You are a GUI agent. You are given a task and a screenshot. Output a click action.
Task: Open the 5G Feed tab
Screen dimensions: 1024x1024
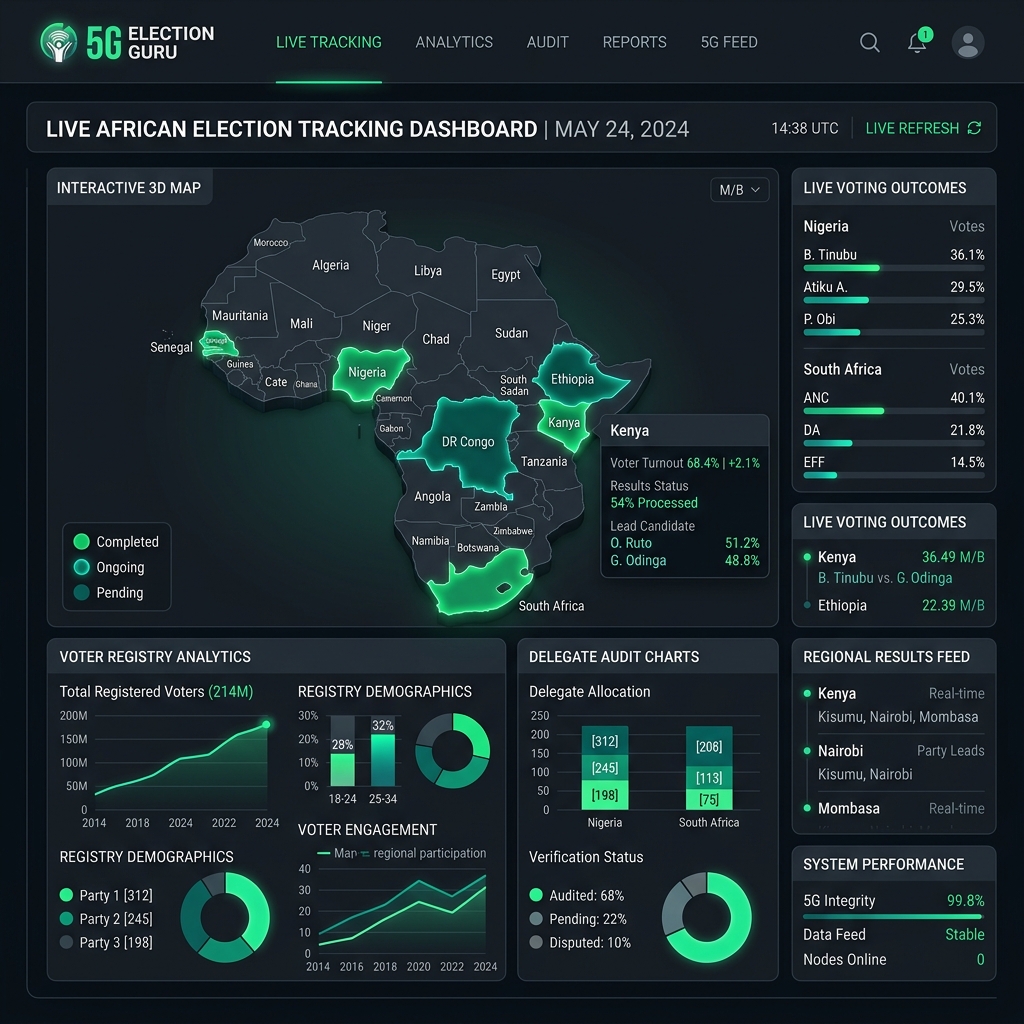coord(729,42)
